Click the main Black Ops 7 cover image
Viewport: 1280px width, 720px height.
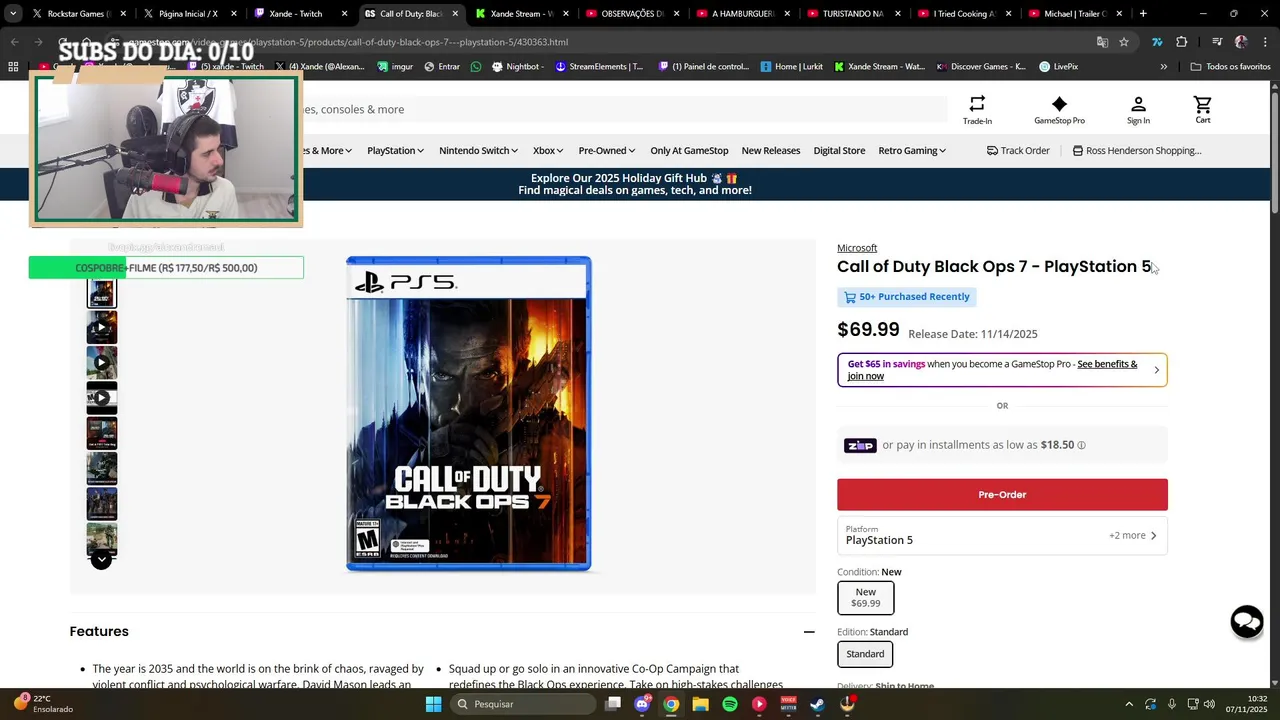(x=468, y=414)
